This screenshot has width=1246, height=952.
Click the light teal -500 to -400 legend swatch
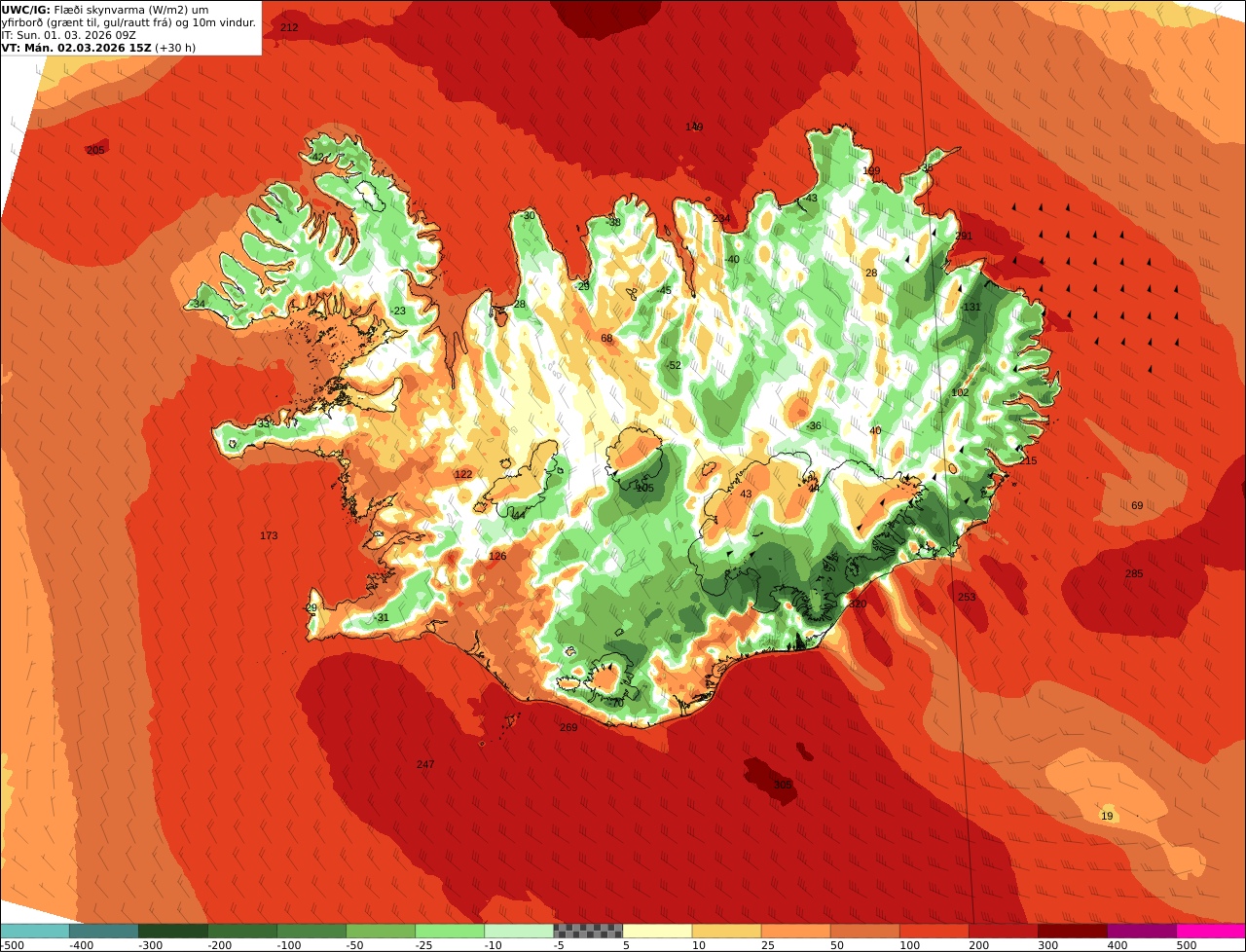pyautogui.click(x=34, y=931)
